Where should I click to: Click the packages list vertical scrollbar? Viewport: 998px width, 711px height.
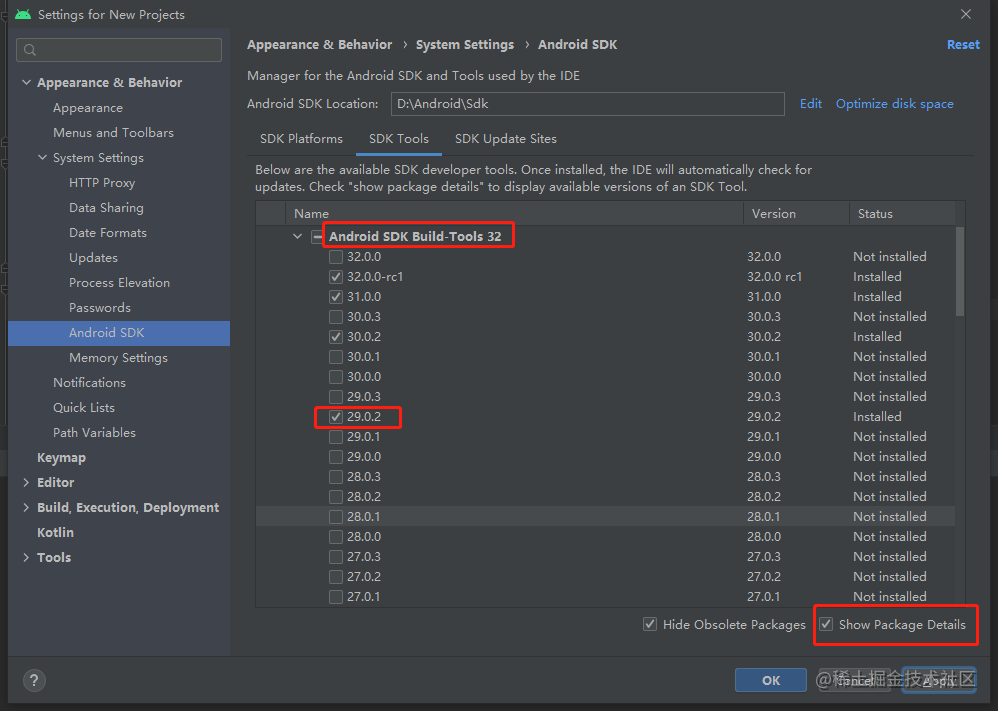click(960, 272)
